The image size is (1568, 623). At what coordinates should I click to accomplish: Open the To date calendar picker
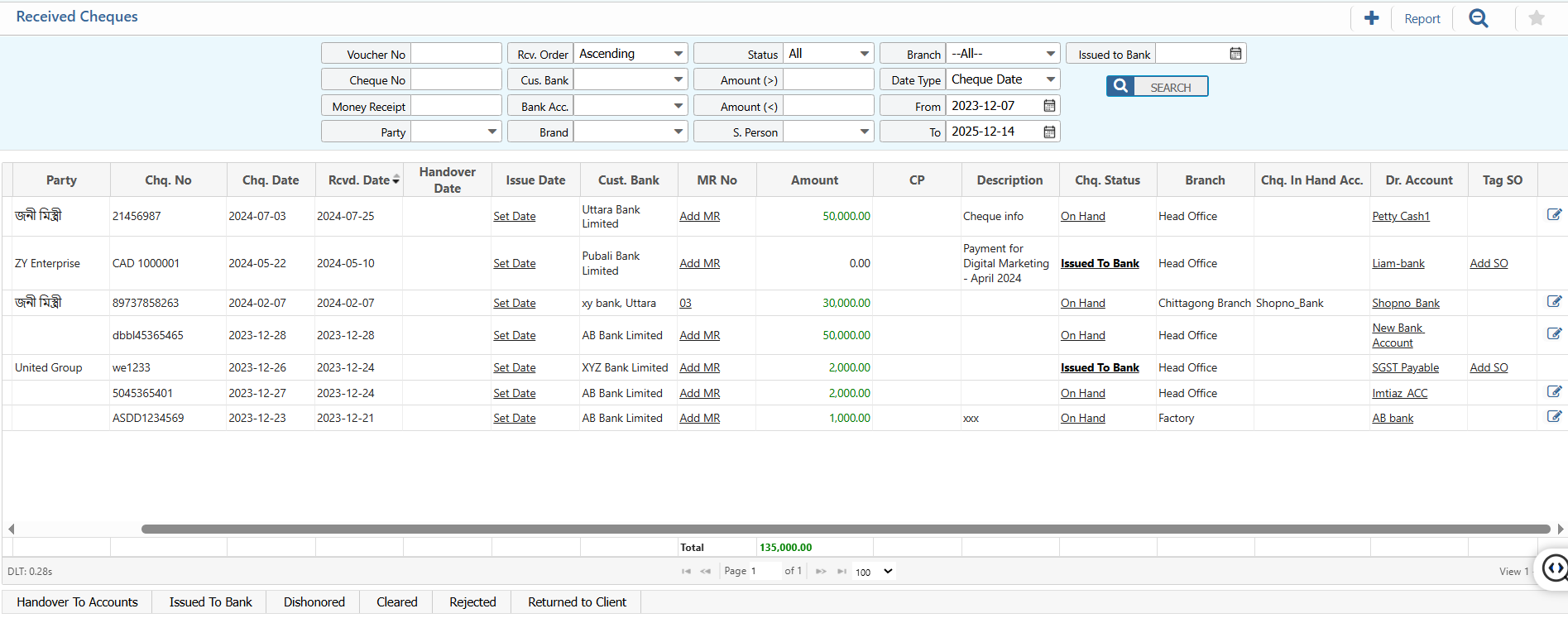click(x=1049, y=132)
